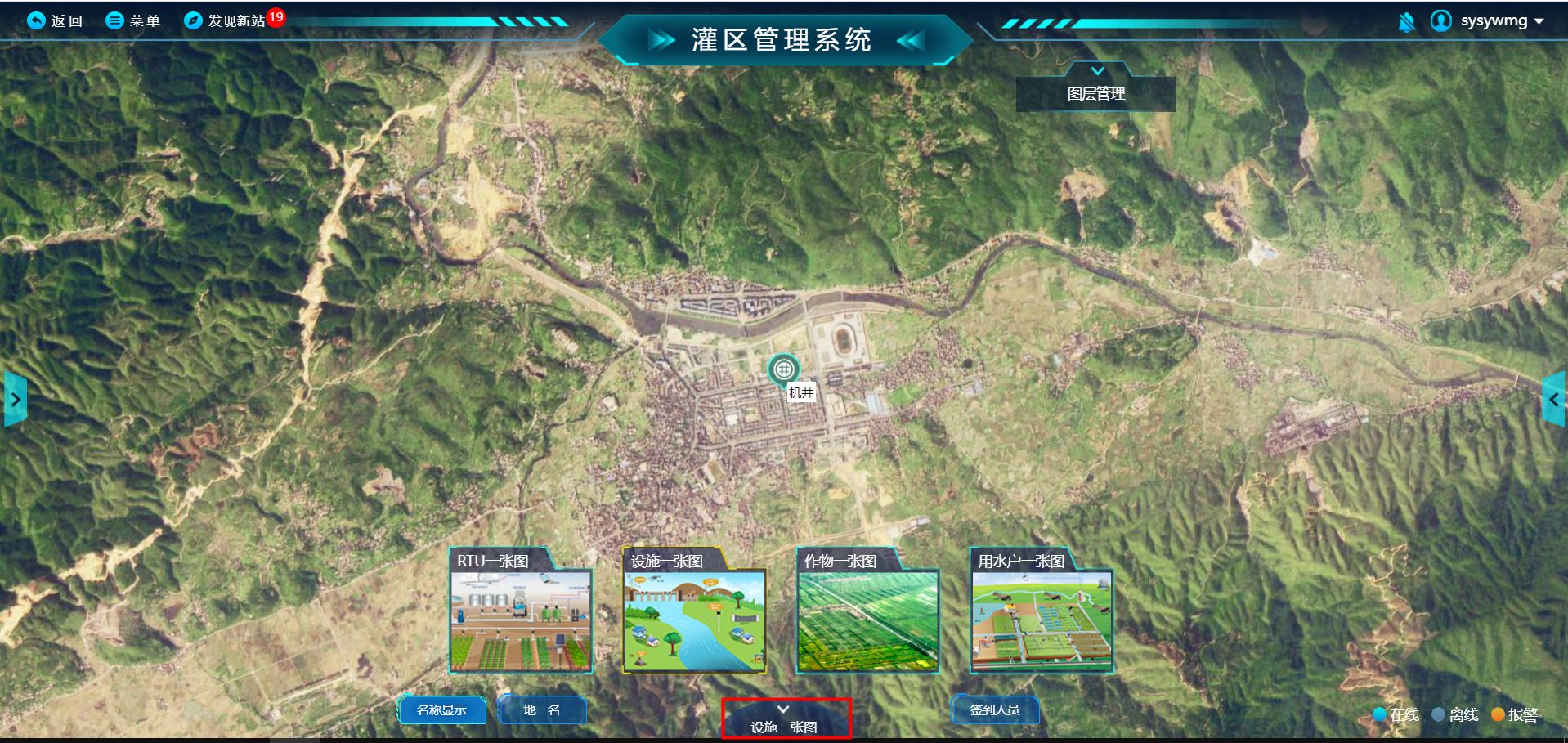The width and height of the screenshot is (1568, 743).
Task: Toggle the 地名 place names button
Action: [542, 709]
